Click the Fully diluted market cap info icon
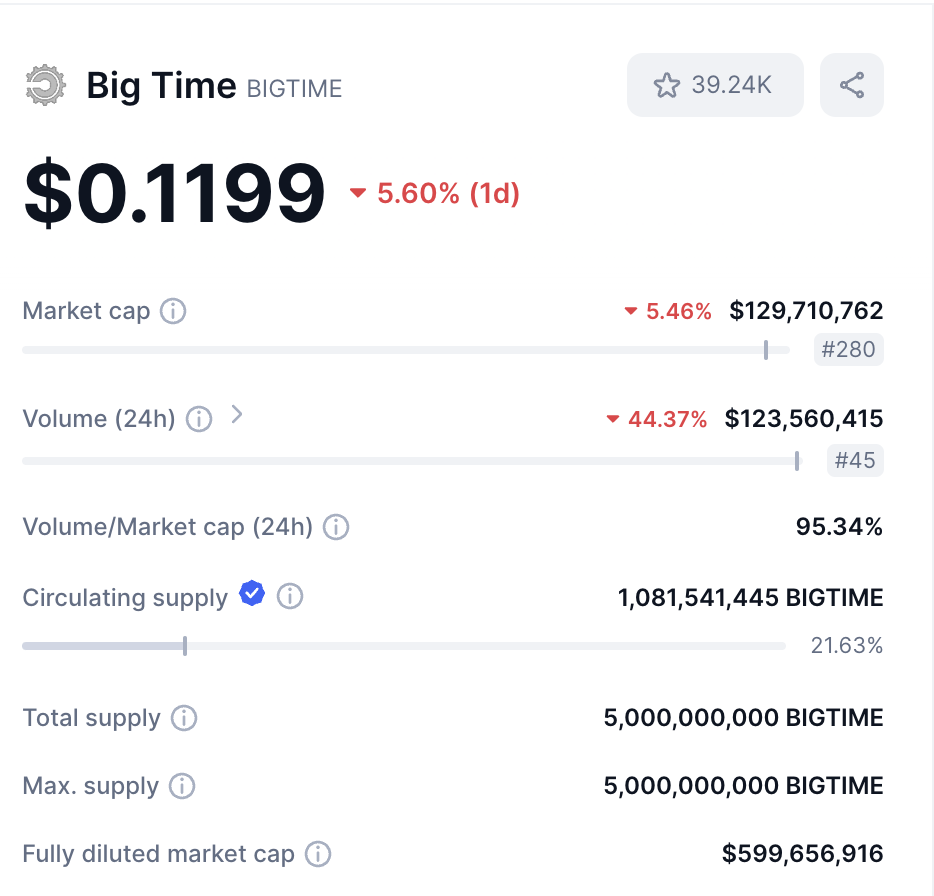The width and height of the screenshot is (934, 896). [318, 854]
